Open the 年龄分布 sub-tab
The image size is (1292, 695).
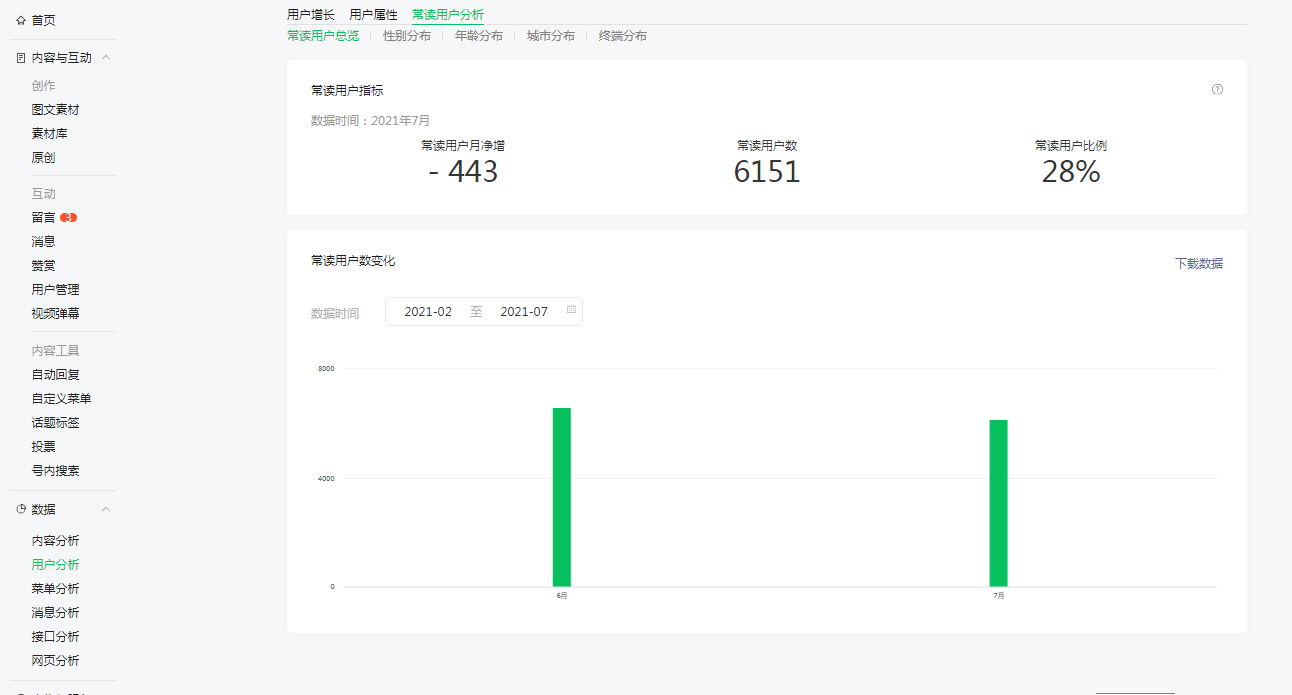point(479,36)
